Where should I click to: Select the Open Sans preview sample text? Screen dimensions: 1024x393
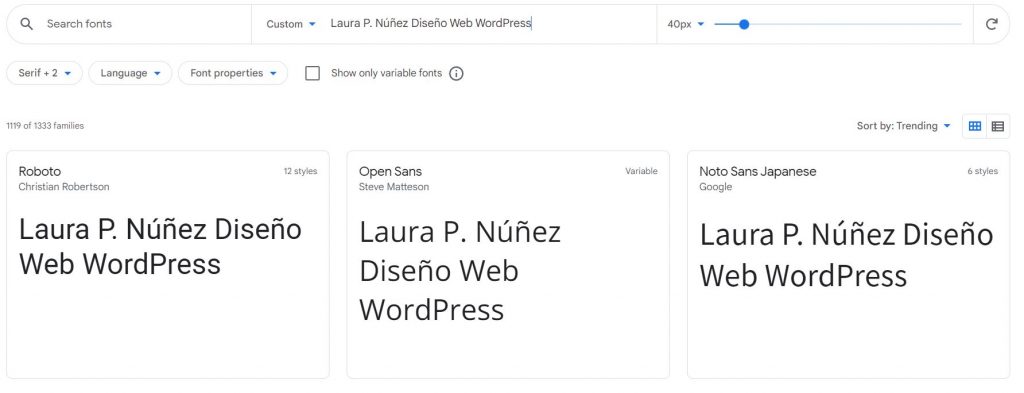(460, 270)
